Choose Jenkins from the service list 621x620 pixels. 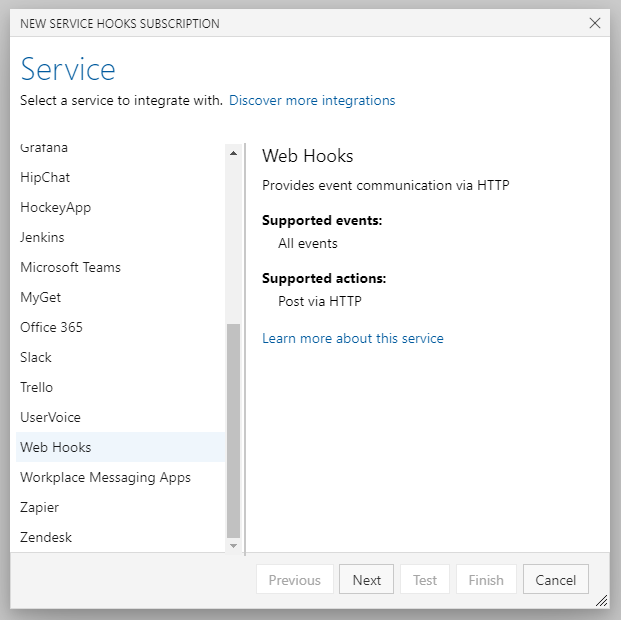click(120, 237)
